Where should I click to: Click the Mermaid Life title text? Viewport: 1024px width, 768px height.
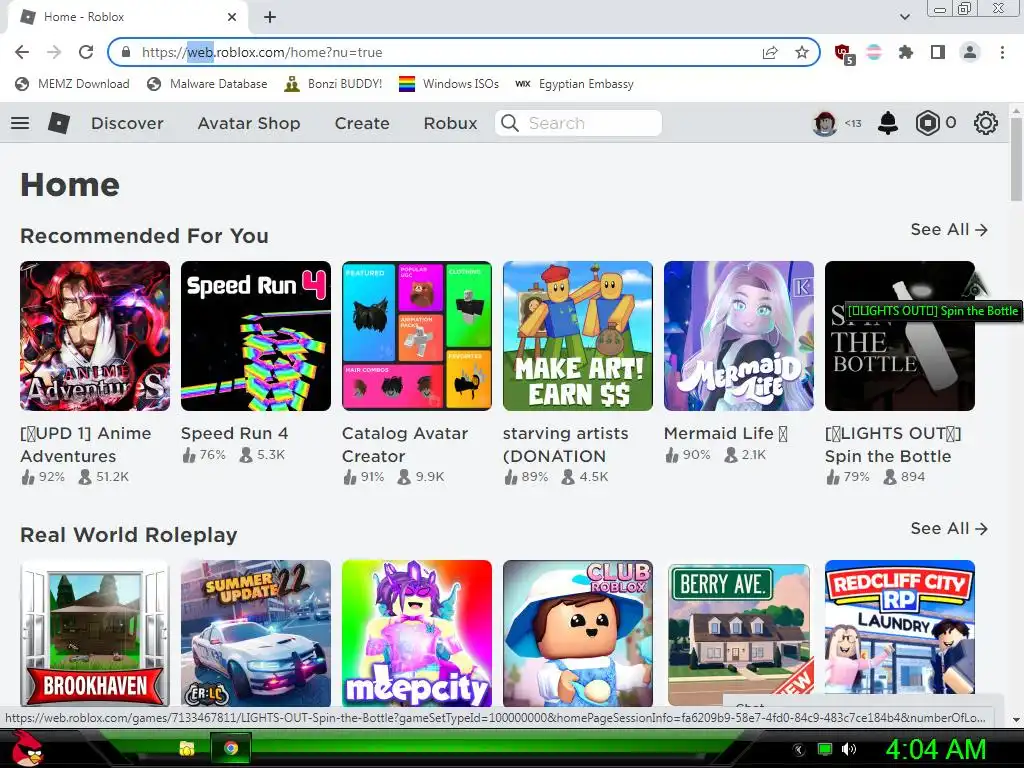pos(726,434)
